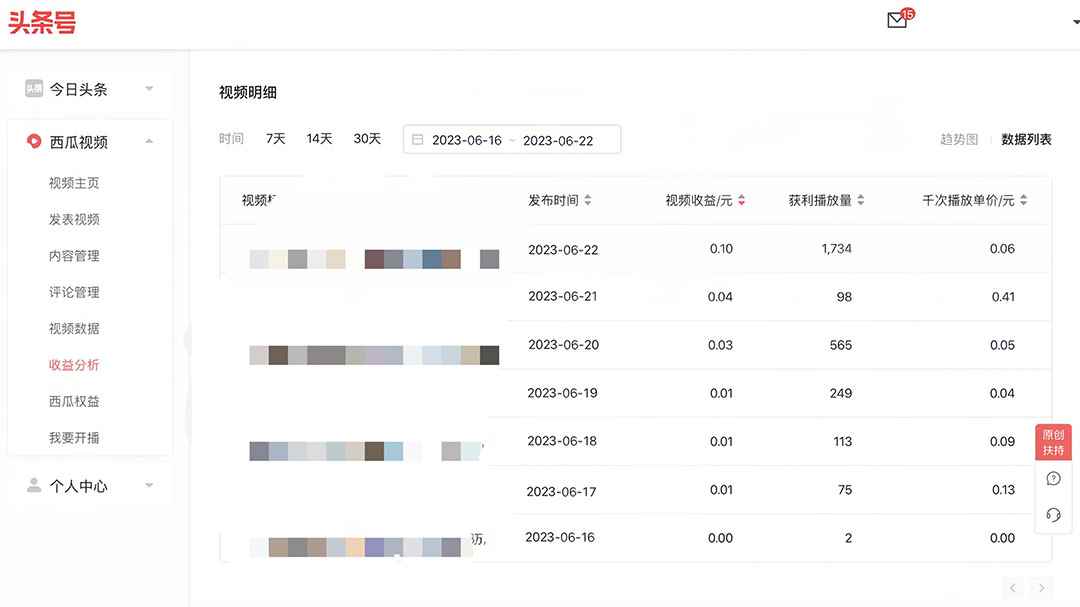Open the account dropdown arrow at top right

coord(1076,22)
